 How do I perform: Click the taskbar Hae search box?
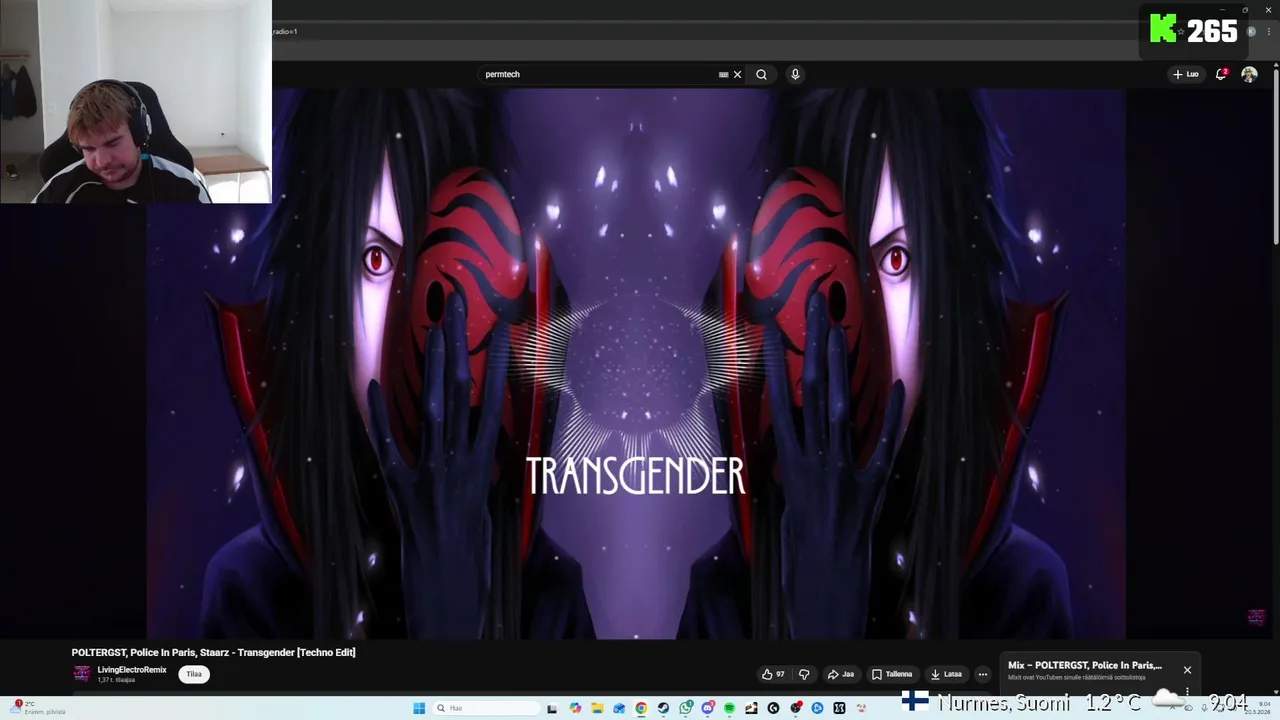point(487,708)
